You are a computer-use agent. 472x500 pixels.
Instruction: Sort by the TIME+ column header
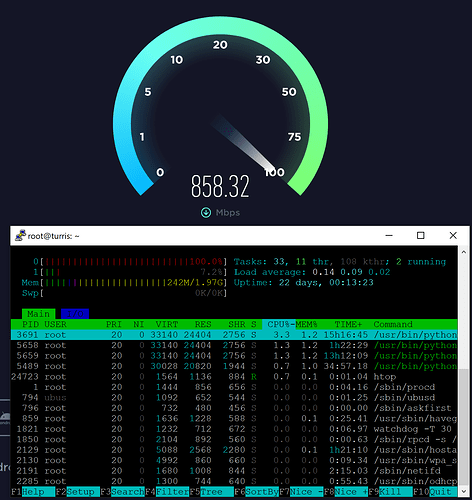348,324
